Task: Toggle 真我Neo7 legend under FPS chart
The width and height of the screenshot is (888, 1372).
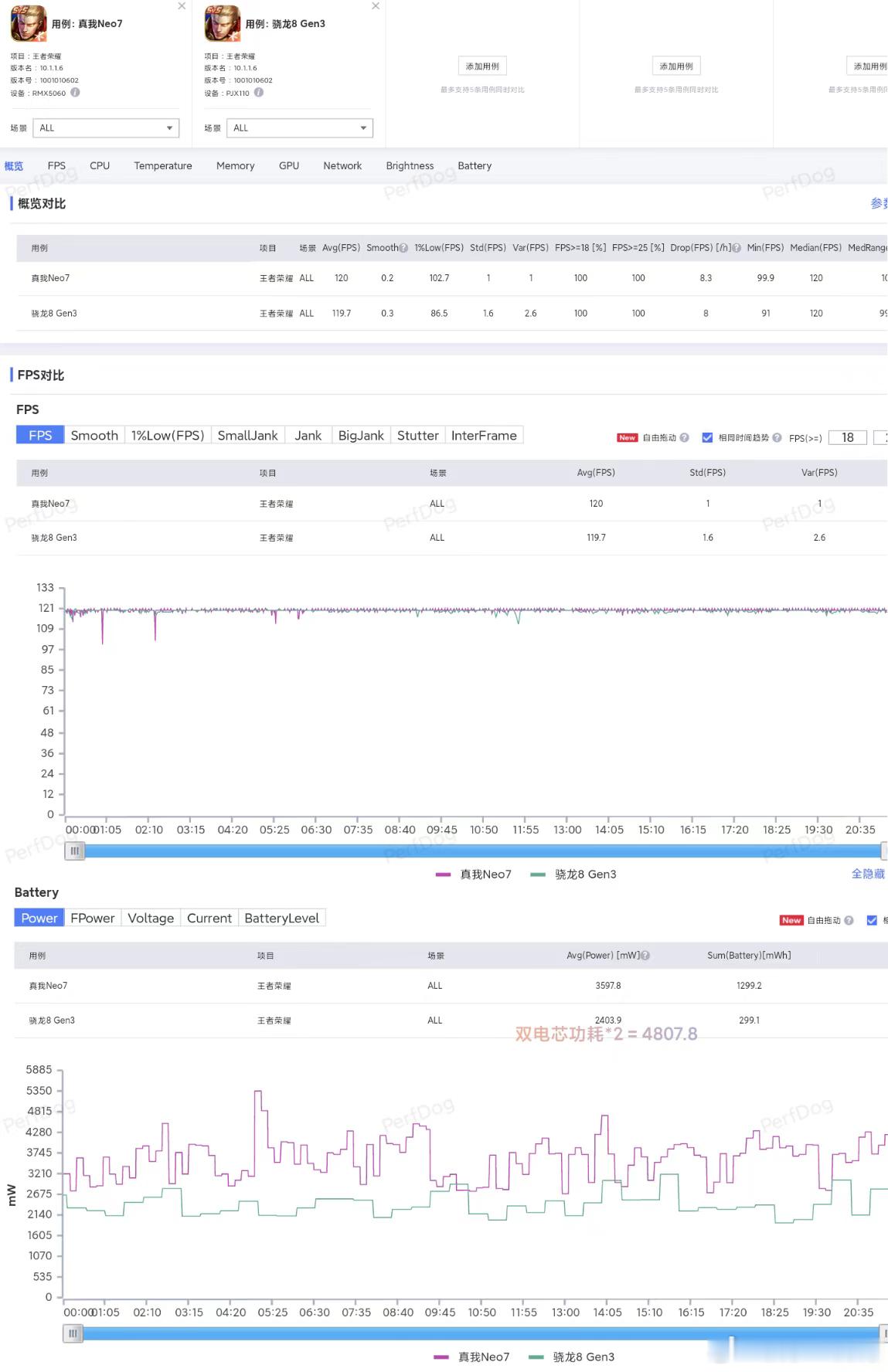Action: point(474,874)
